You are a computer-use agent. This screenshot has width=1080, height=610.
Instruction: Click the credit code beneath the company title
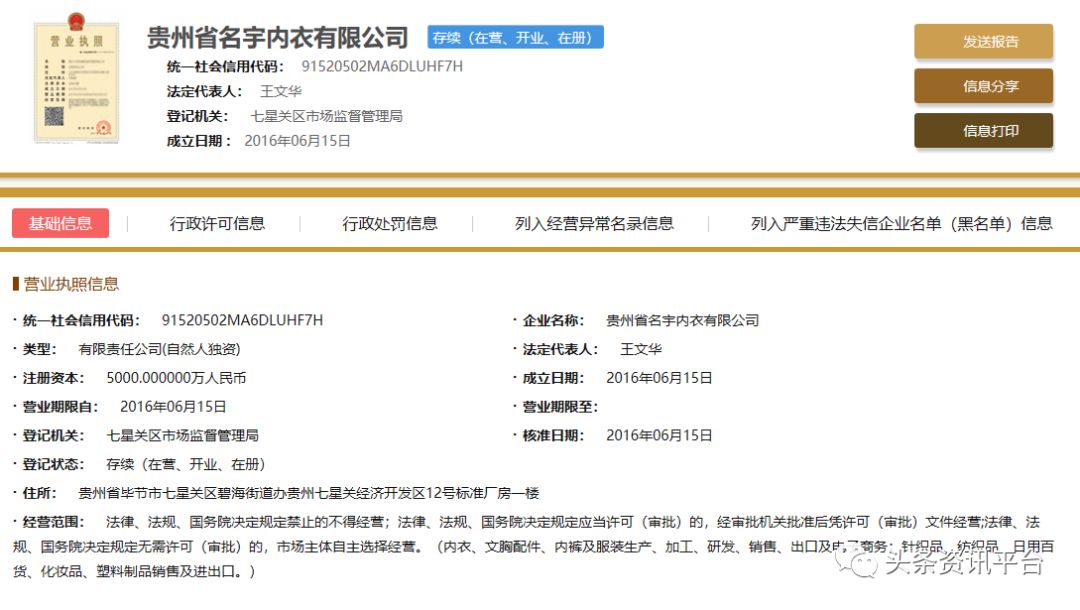(x=382, y=67)
